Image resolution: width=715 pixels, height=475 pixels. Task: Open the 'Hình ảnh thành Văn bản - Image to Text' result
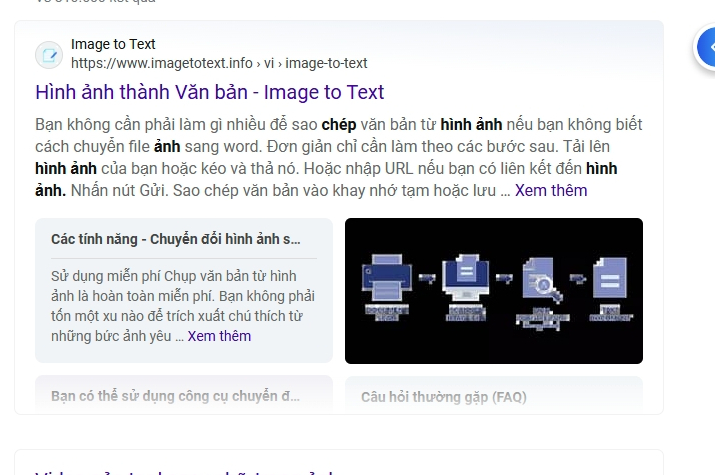pos(210,92)
